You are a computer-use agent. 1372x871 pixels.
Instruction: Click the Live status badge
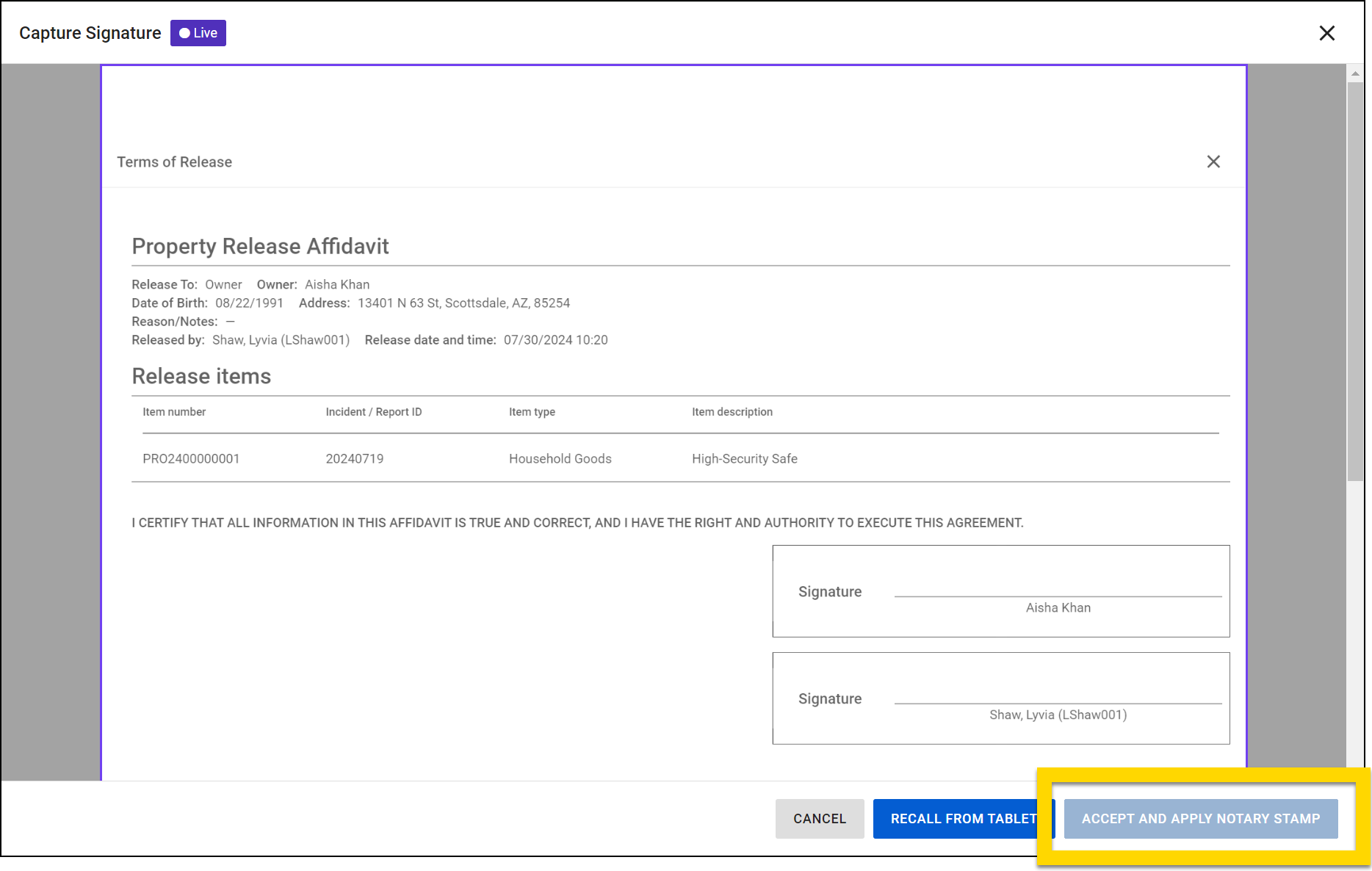click(x=197, y=32)
